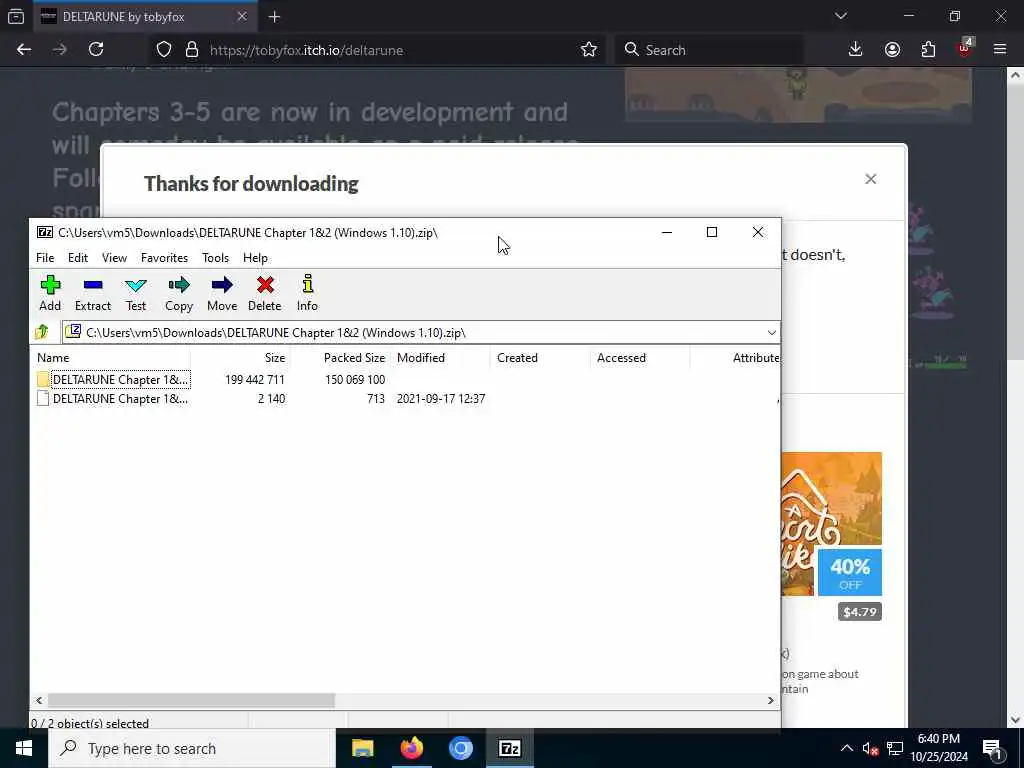Click the 2021-09-17 12:37 modified date
Image resolution: width=1024 pixels, height=768 pixels.
click(x=441, y=398)
